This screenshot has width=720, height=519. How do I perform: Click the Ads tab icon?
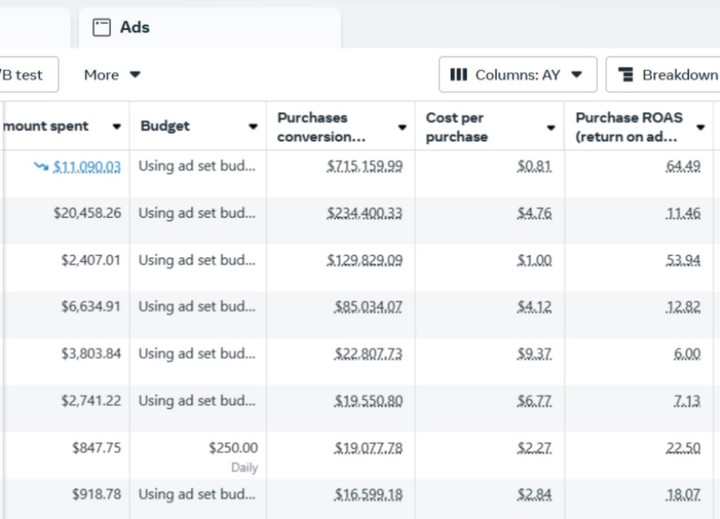click(x=101, y=28)
